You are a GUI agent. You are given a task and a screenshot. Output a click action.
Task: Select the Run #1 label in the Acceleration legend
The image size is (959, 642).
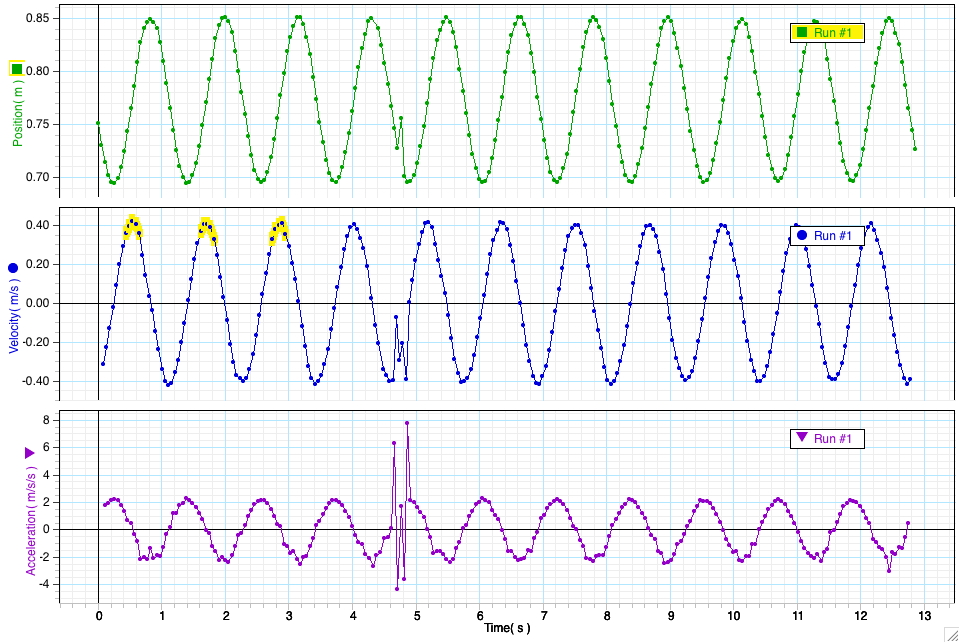[x=832, y=438]
